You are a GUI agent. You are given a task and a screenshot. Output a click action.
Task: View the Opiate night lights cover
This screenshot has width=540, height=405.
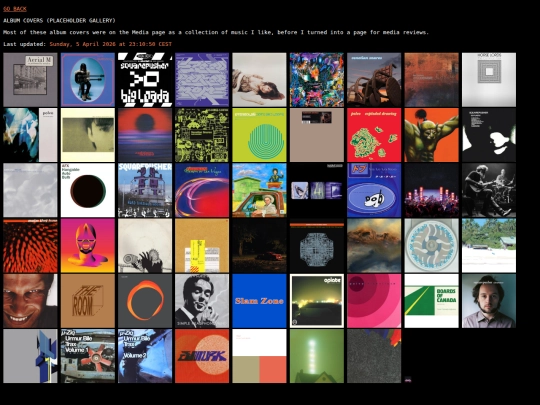[317, 301]
